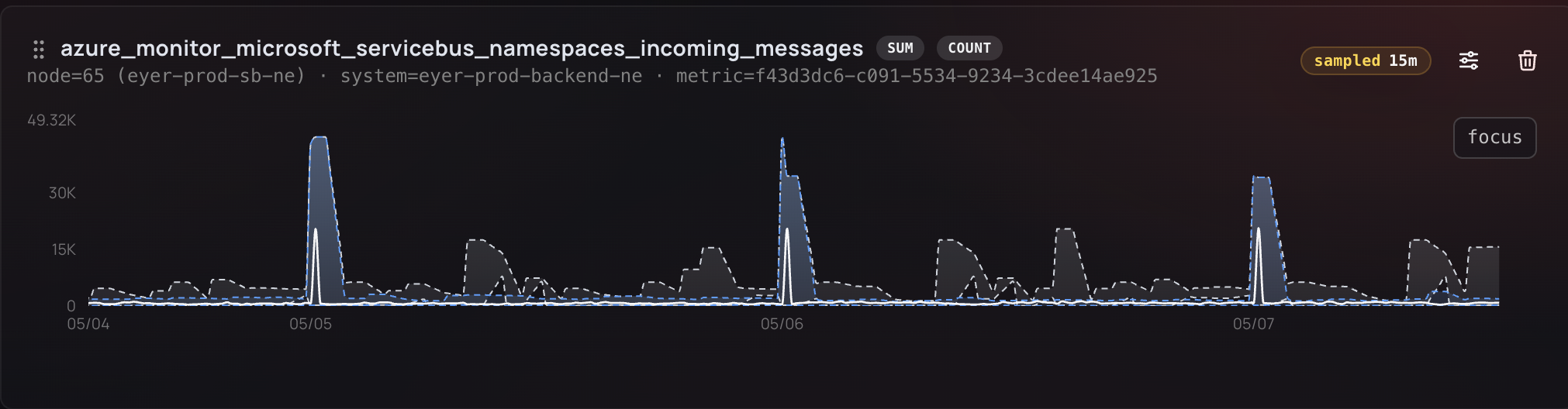Click system=eyer-prod-backend-ne label

[x=491, y=76]
